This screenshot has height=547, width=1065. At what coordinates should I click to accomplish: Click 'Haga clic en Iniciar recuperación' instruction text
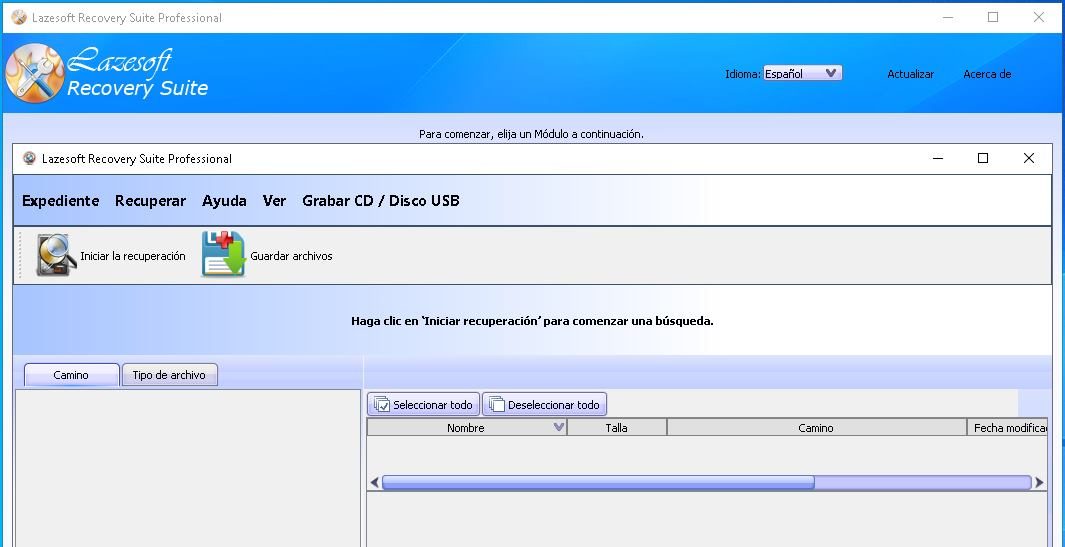(x=532, y=321)
